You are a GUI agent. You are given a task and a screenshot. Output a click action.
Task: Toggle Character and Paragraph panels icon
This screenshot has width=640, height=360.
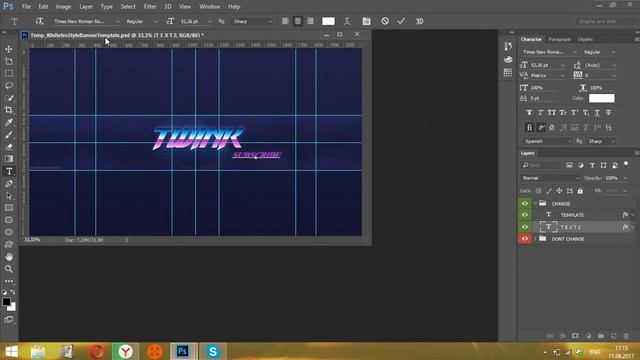point(366,21)
